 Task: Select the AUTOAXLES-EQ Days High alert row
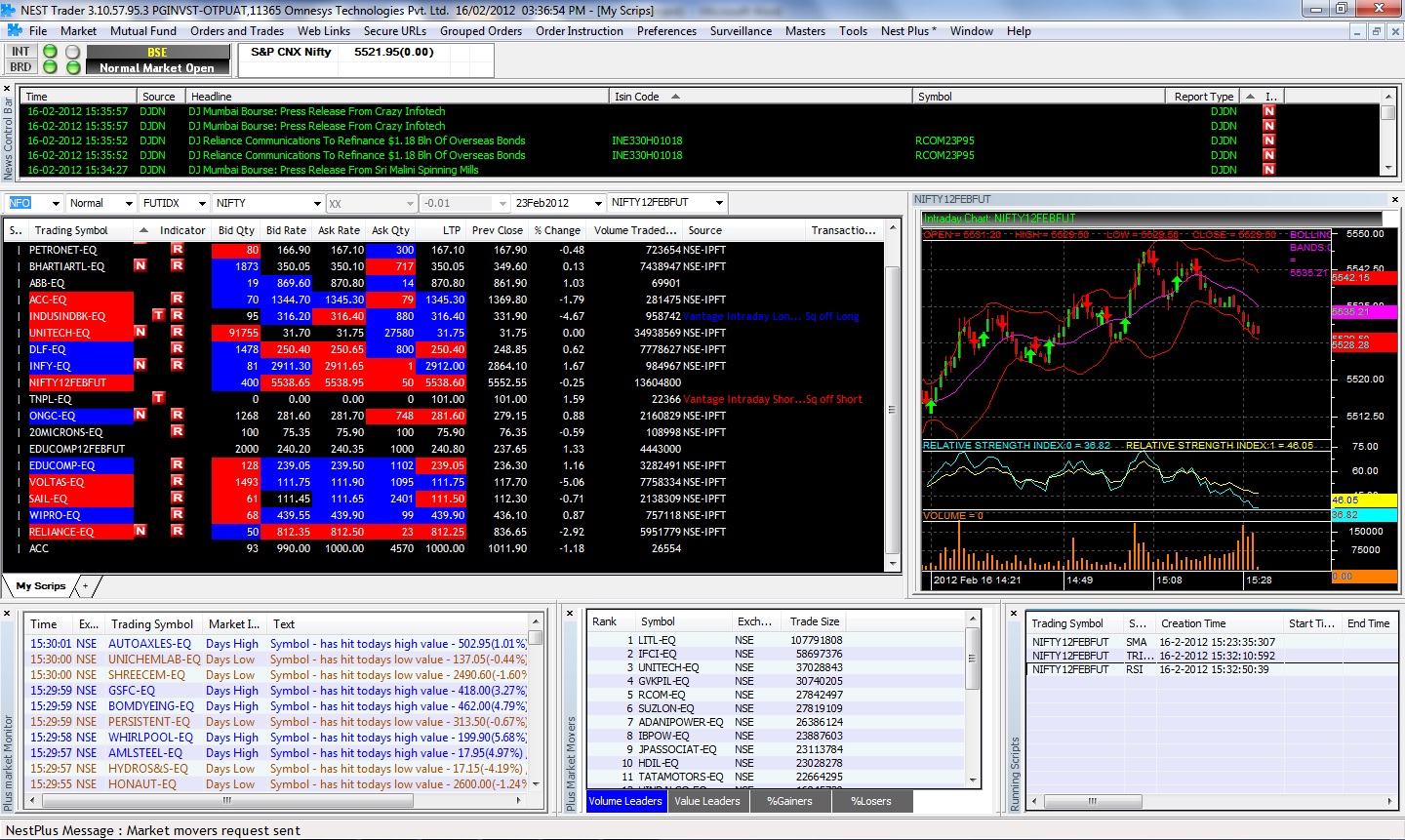coord(278,644)
